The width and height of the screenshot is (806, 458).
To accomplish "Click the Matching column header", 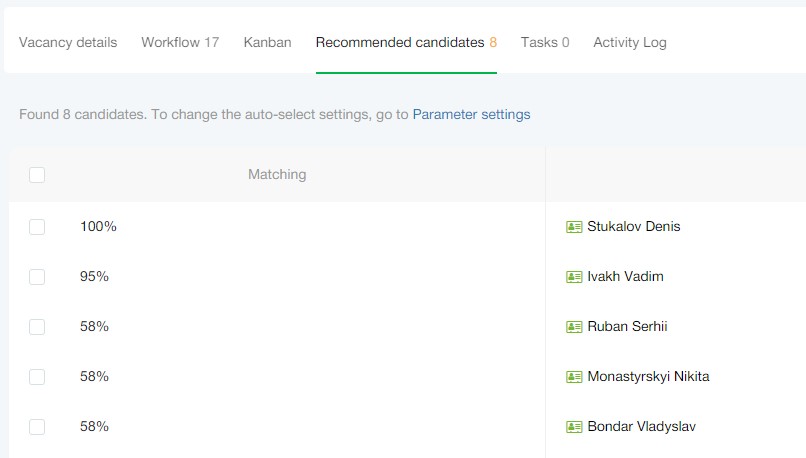I will tap(277, 175).
